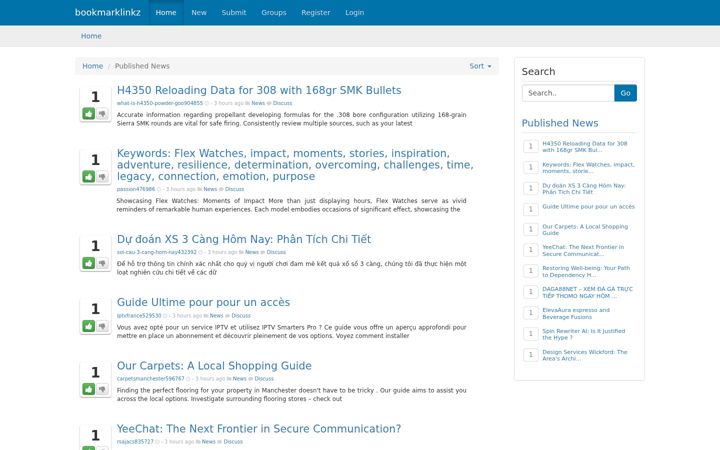Open author soi-cau-3-cang-hom-nay432392 profile
Image resolution: width=720 pixels, height=450 pixels.
click(x=157, y=252)
